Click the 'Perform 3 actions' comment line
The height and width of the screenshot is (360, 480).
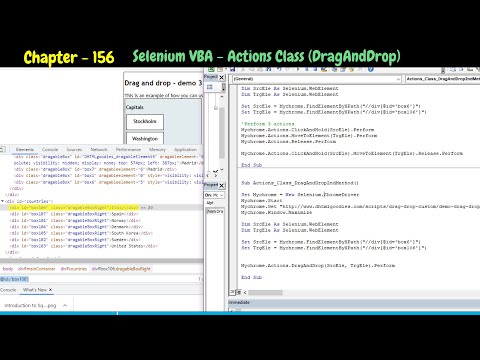[268, 124]
